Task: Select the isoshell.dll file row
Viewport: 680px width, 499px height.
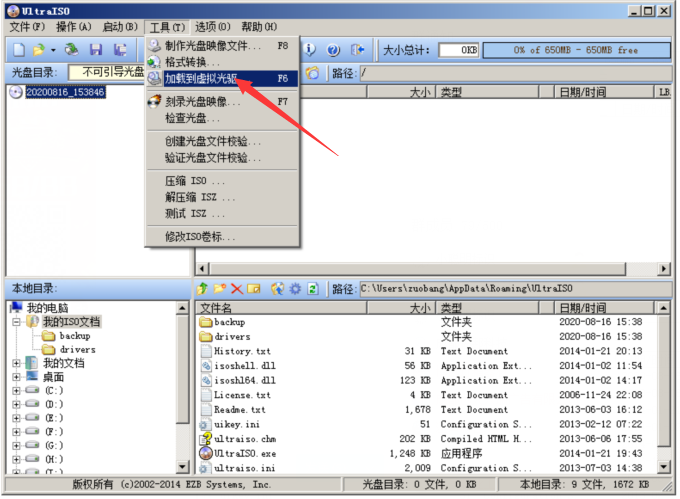Action: [426, 366]
